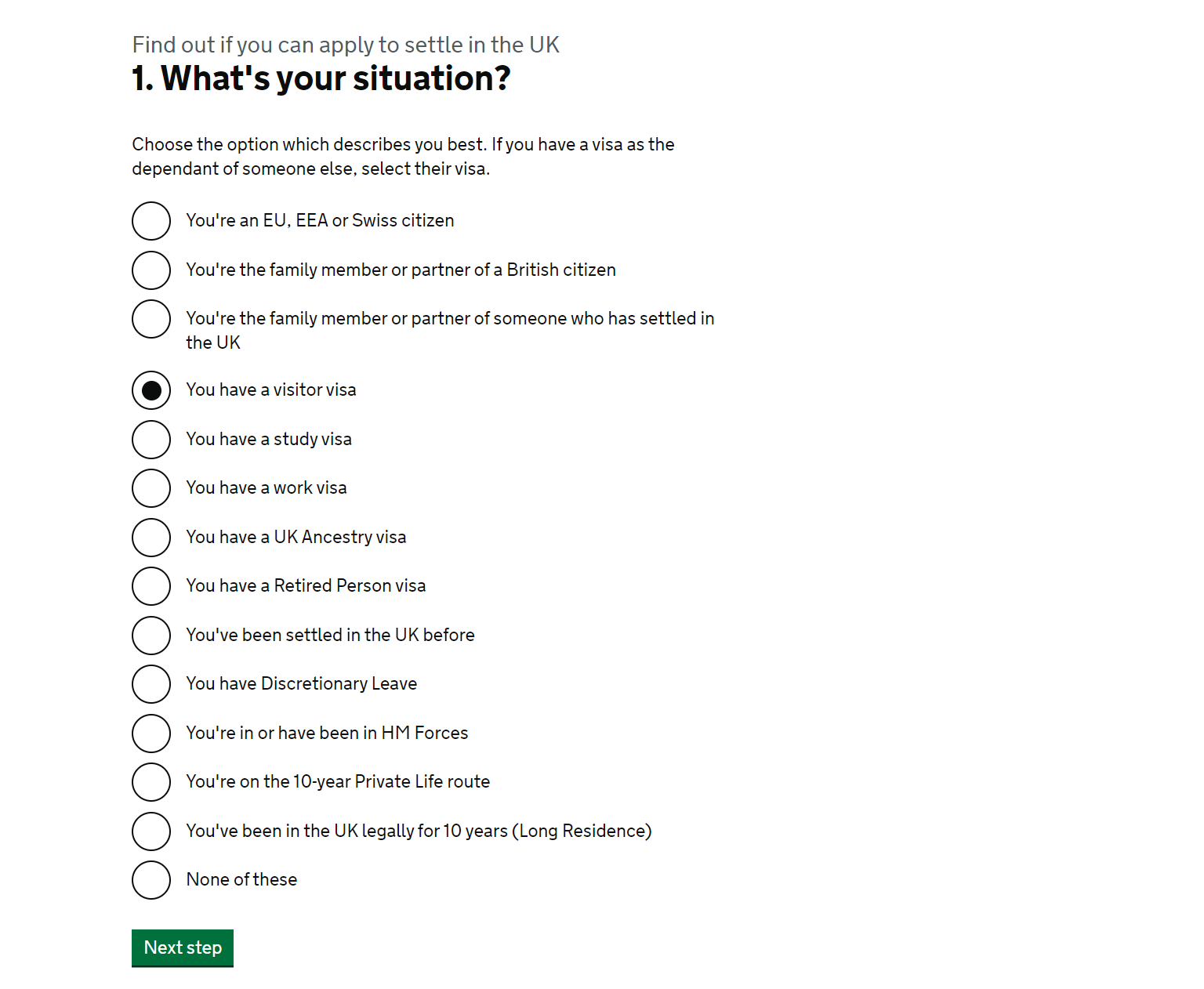Select the EU, EEA or Swiss citizen option
The image size is (1204, 989).
pos(151,221)
